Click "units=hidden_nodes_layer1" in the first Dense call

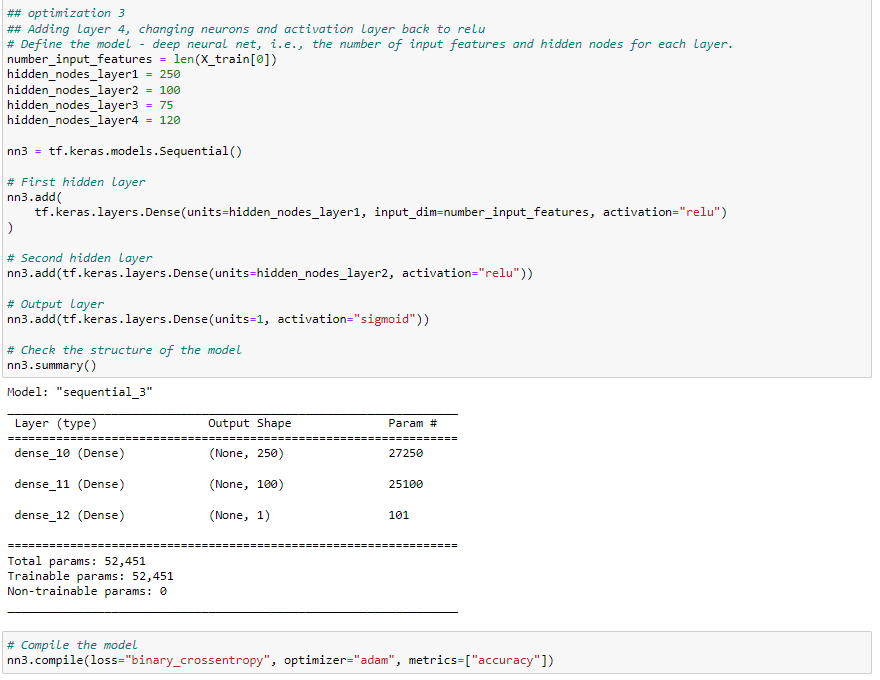click(273, 213)
